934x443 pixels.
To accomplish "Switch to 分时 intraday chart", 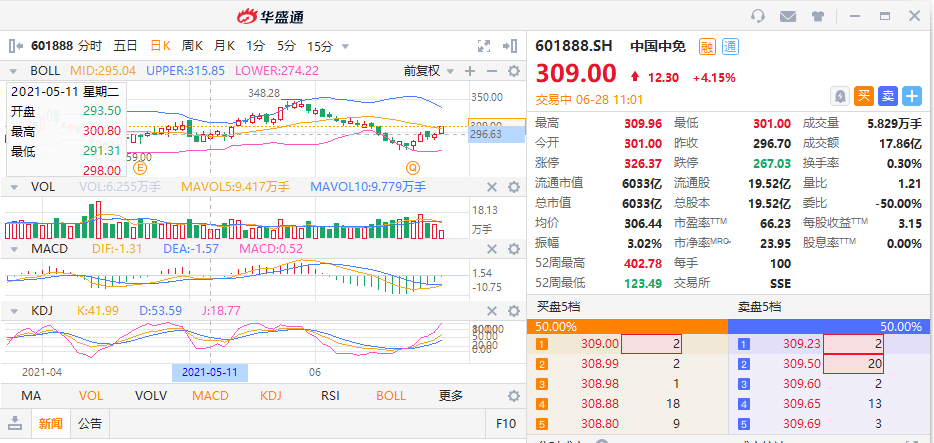I will [90, 46].
